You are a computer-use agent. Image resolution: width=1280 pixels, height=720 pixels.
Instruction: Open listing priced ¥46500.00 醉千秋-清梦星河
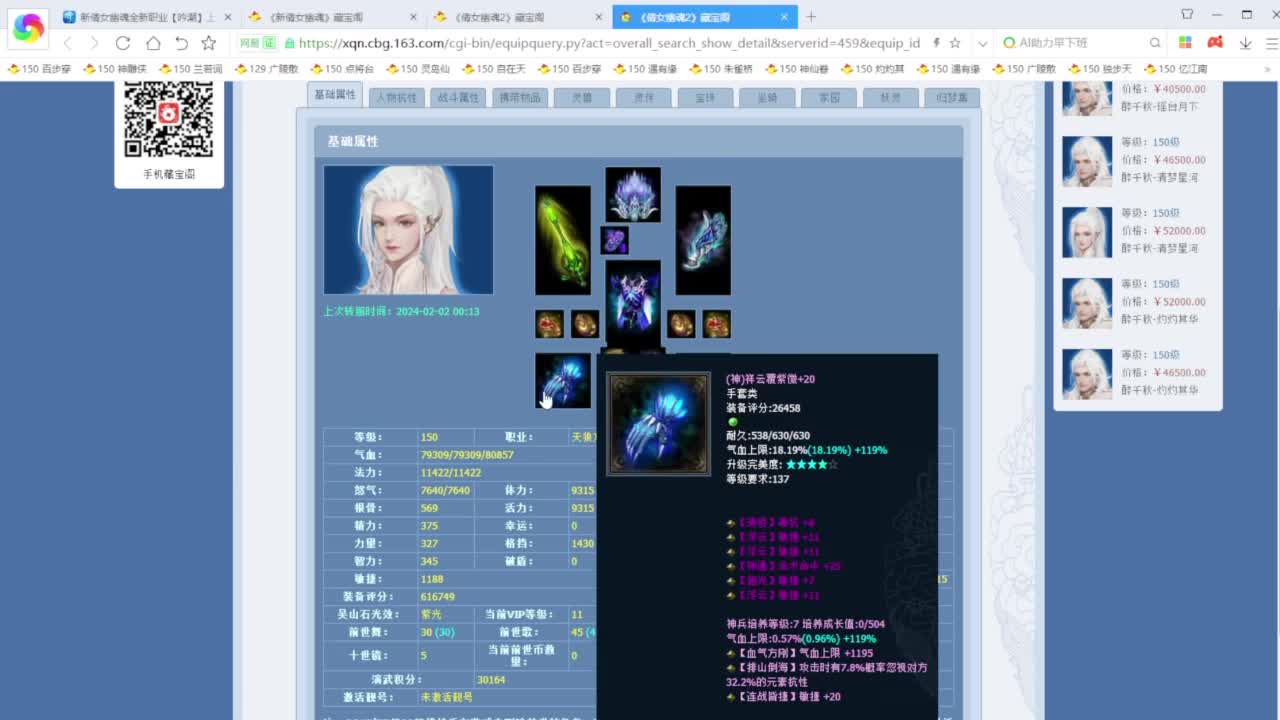[x=1138, y=160]
